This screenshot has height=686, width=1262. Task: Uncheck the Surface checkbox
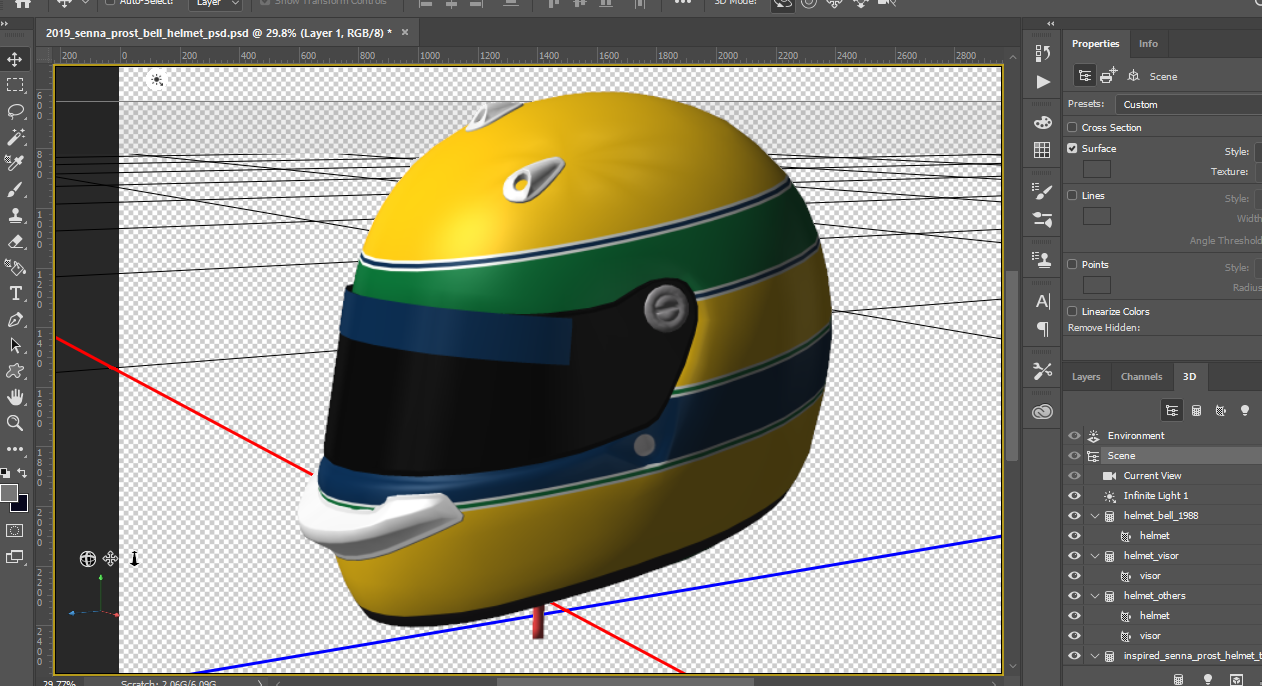tap(1072, 149)
